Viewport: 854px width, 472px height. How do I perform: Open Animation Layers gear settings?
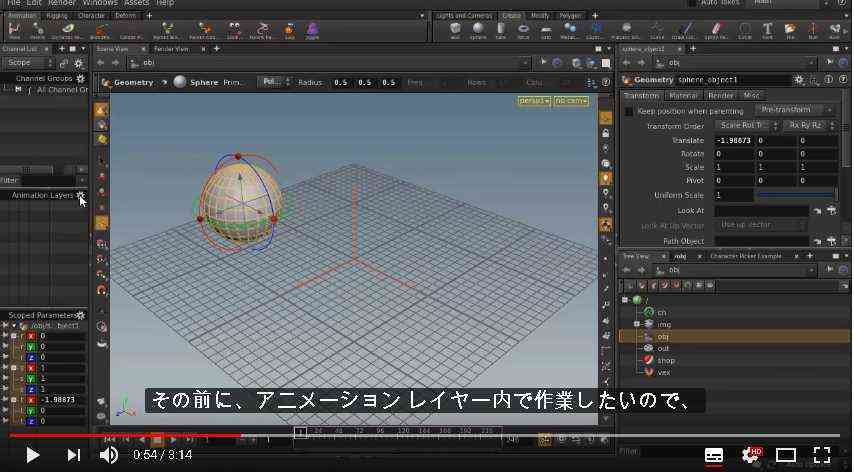pyautogui.click(x=81, y=195)
